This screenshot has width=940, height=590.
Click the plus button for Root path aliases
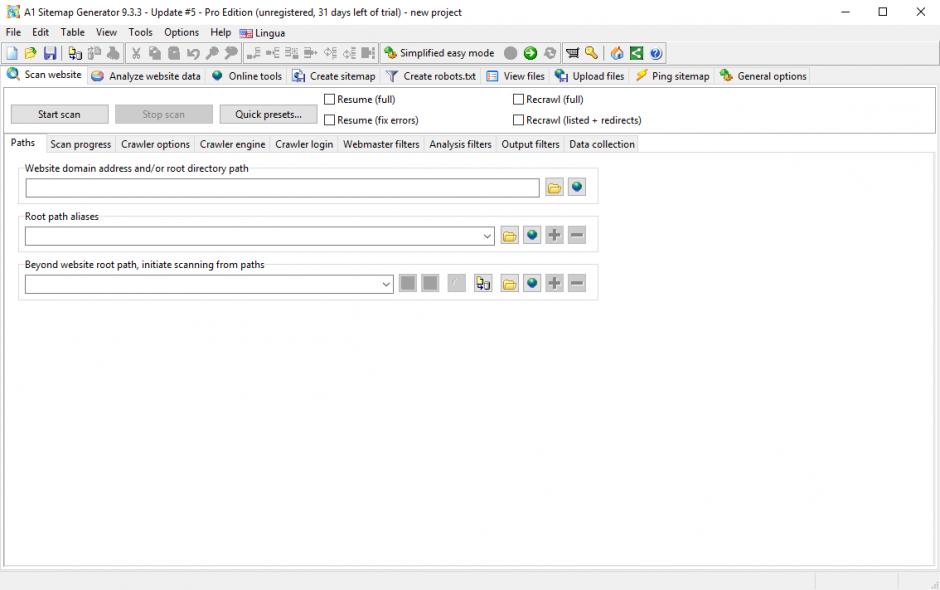tap(555, 236)
